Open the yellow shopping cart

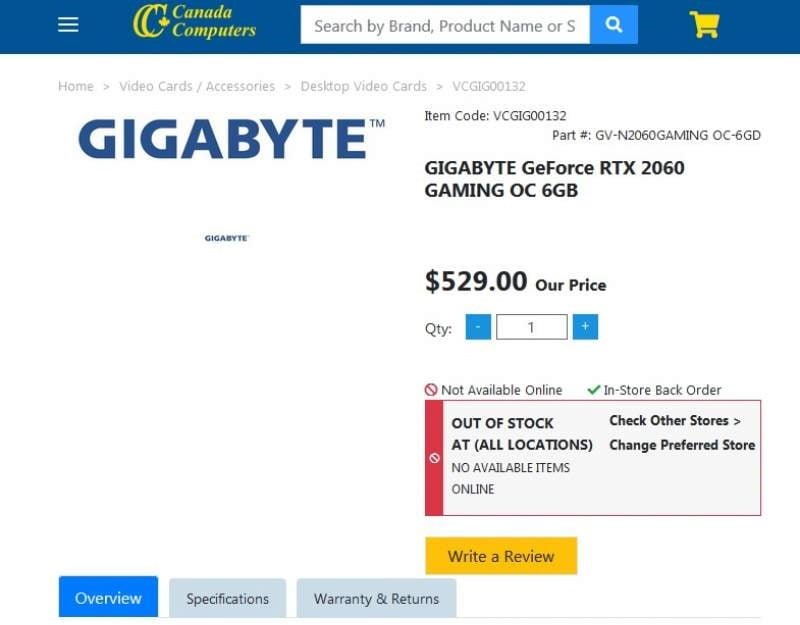[x=704, y=25]
